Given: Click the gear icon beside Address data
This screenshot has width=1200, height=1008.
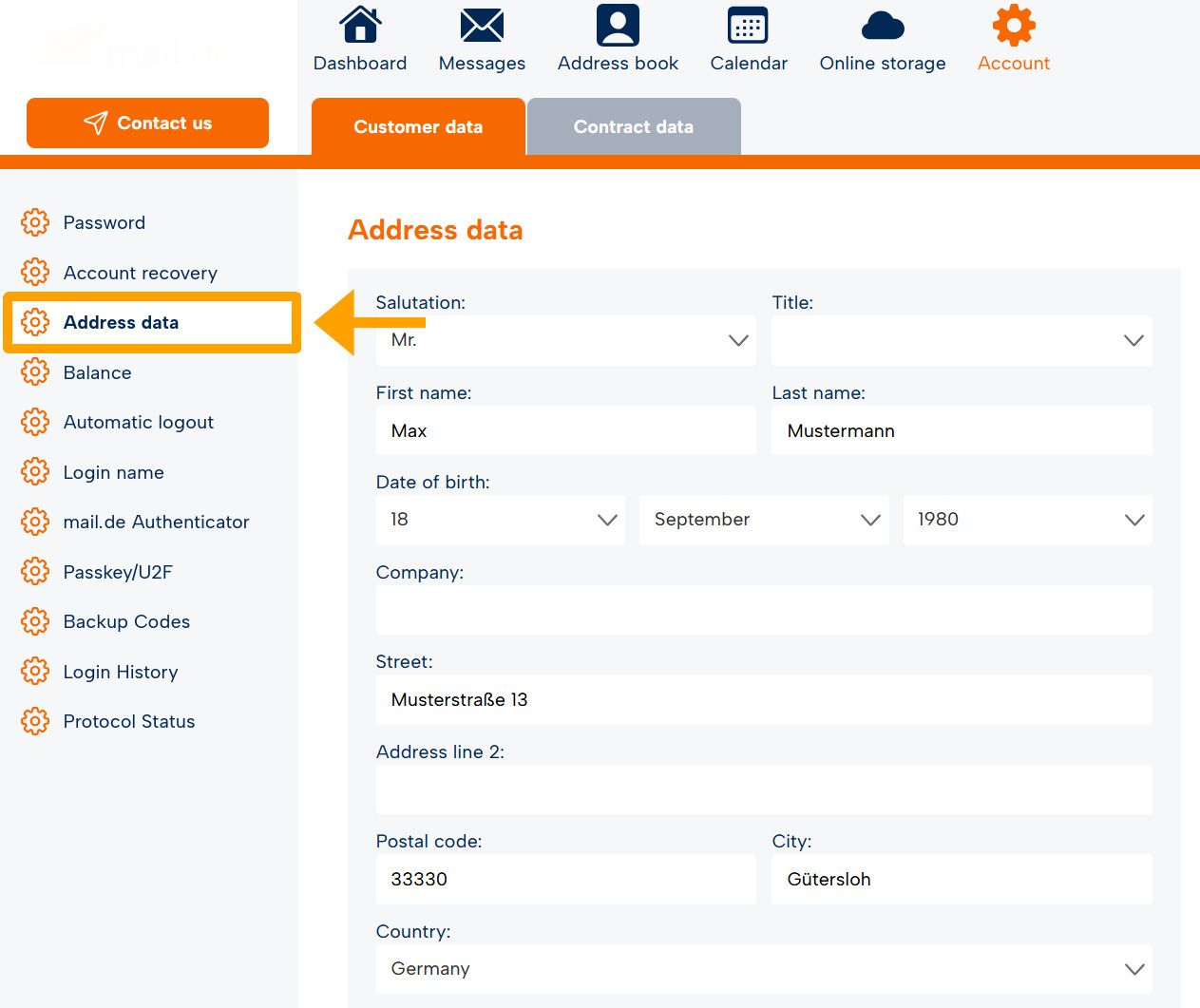Looking at the screenshot, I should pyautogui.click(x=35, y=322).
